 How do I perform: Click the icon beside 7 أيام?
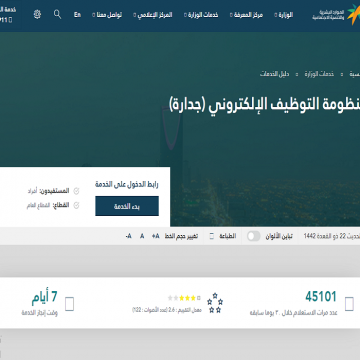(69, 304)
